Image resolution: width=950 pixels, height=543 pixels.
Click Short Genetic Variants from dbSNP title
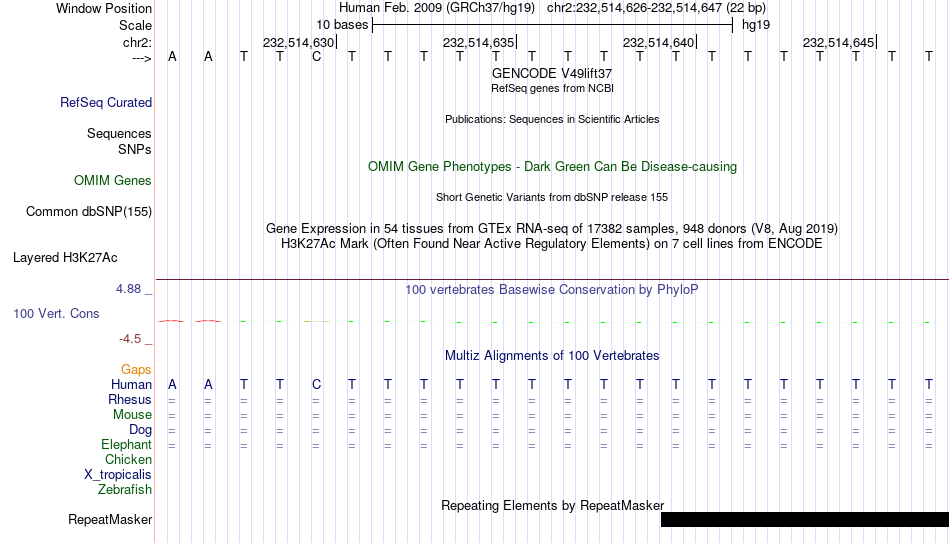coord(552,198)
